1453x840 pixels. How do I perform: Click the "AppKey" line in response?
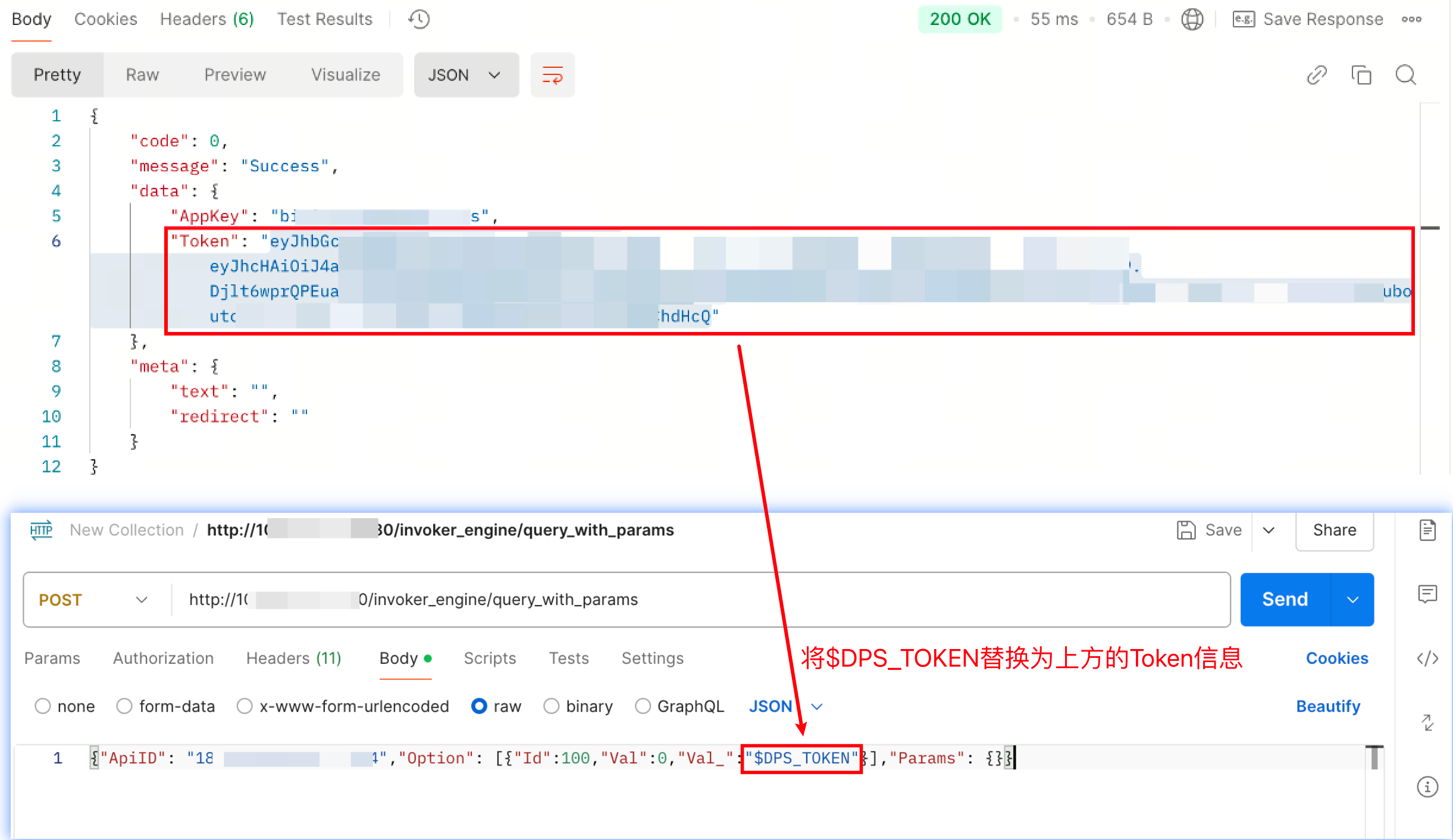(x=334, y=216)
